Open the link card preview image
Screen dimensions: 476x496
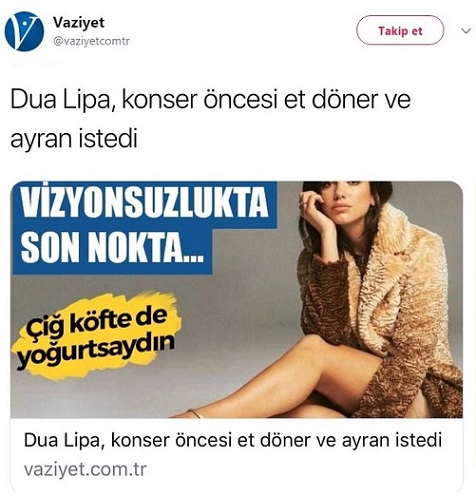(x=237, y=299)
